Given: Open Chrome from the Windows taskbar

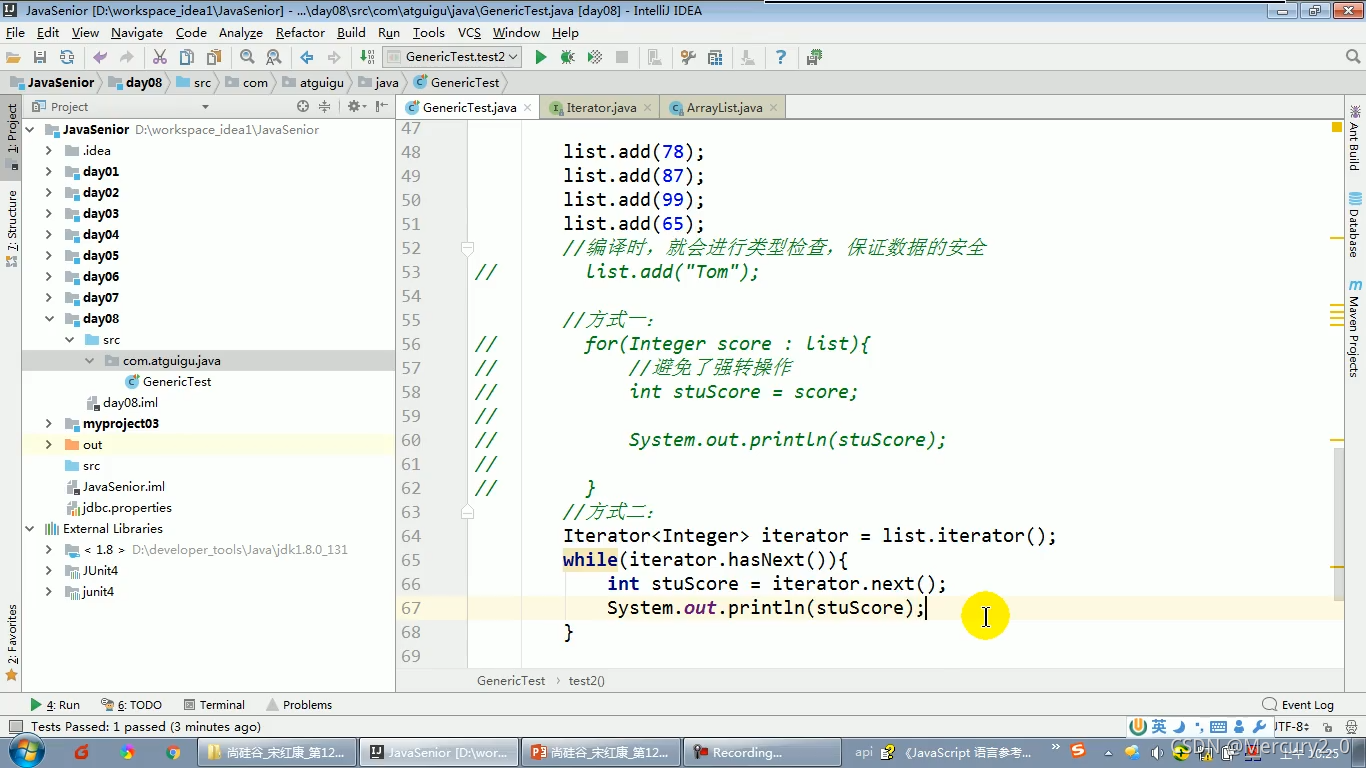Looking at the screenshot, I should (173, 752).
